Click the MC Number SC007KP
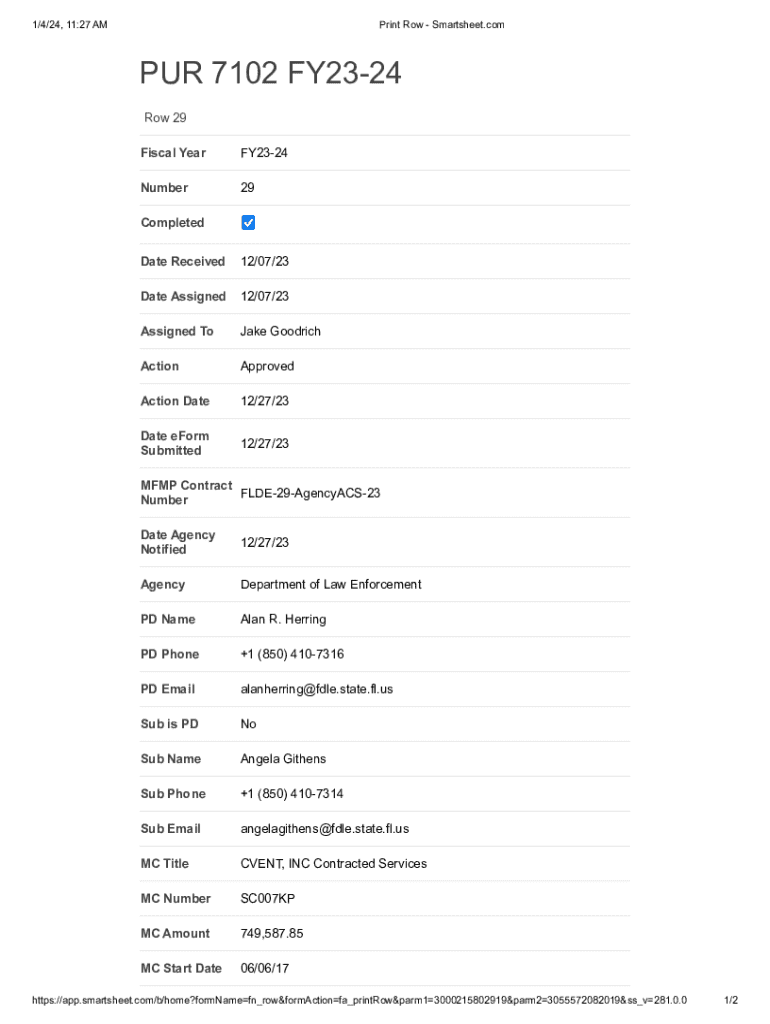770x1024 pixels. [x=267, y=899]
